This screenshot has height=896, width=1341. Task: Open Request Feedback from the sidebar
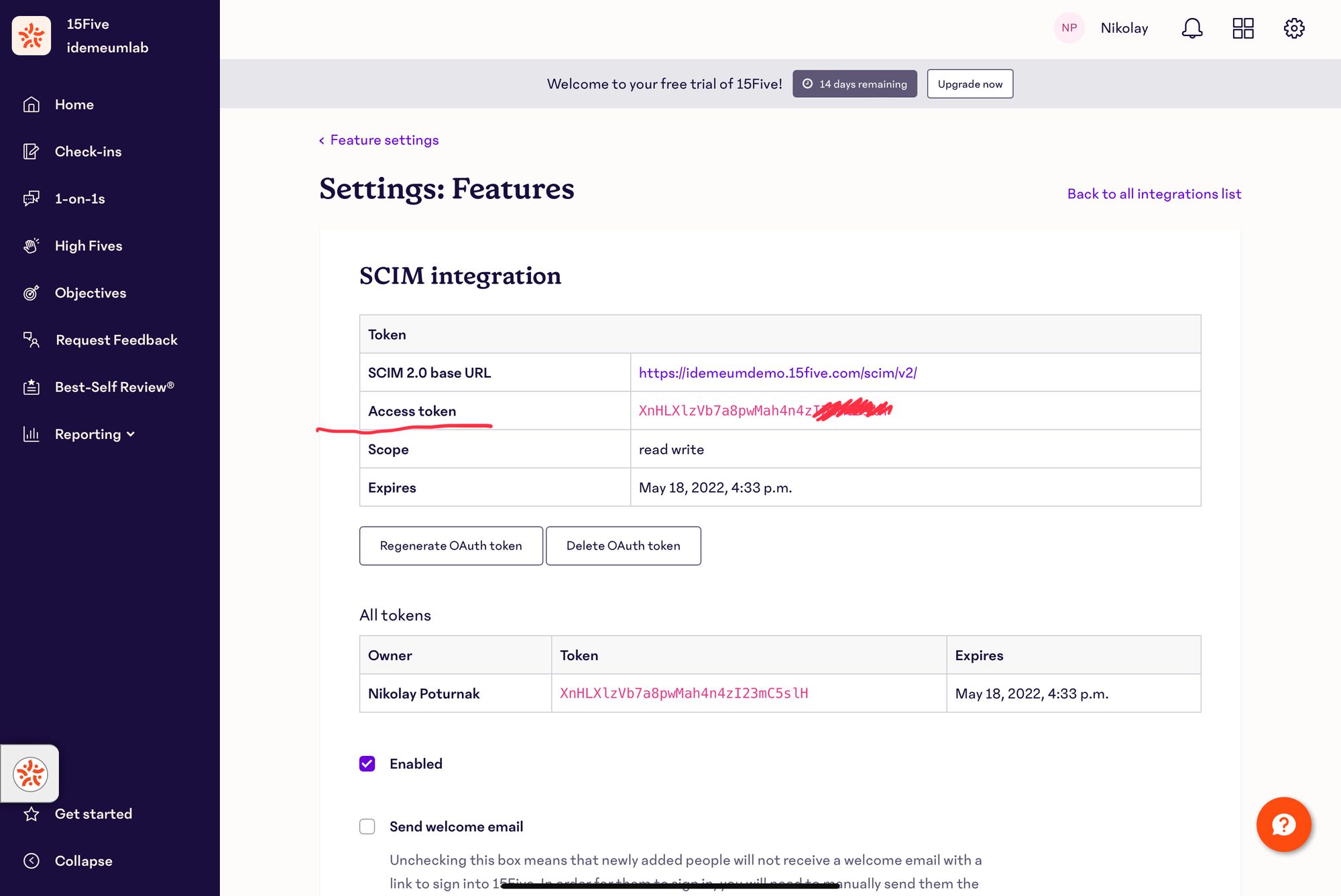point(117,340)
